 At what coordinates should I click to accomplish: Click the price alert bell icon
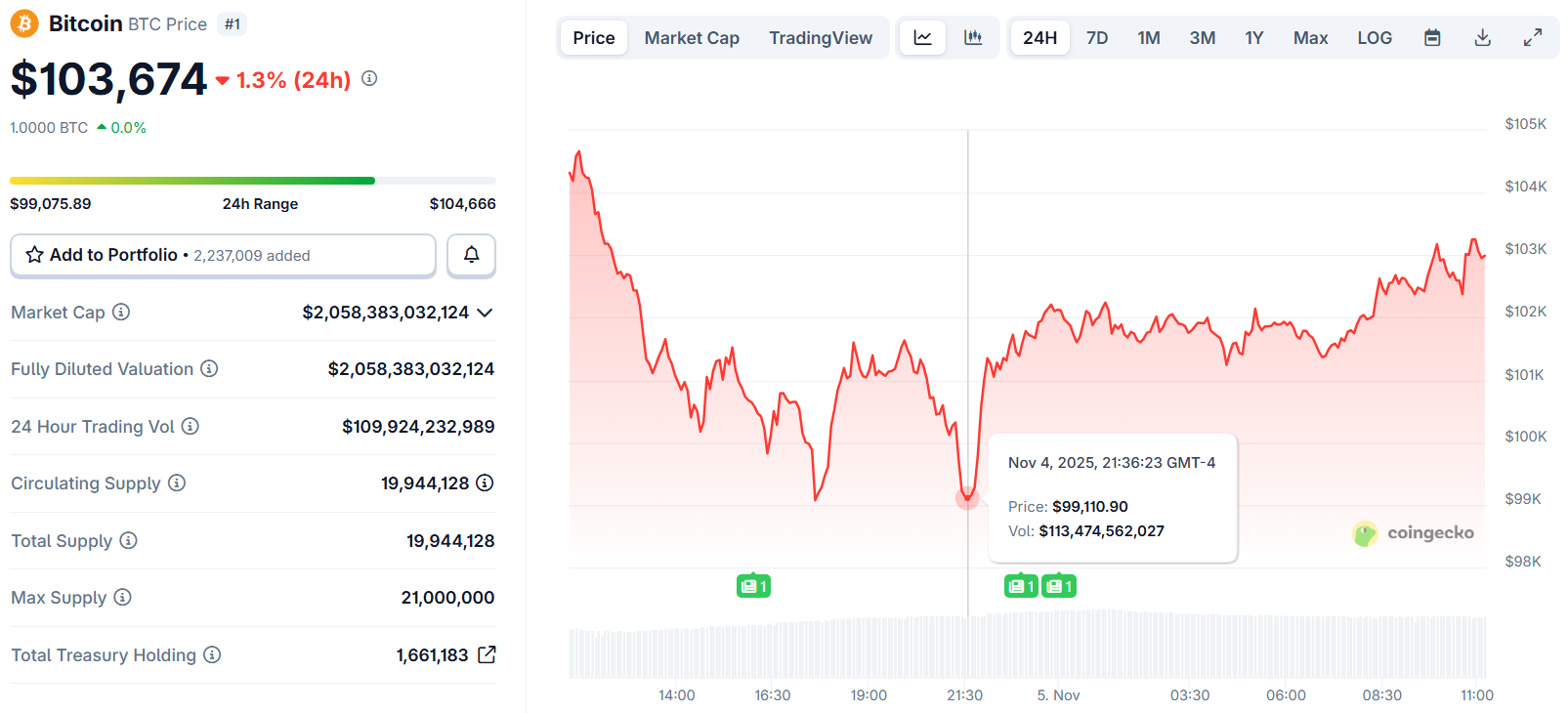[471, 255]
